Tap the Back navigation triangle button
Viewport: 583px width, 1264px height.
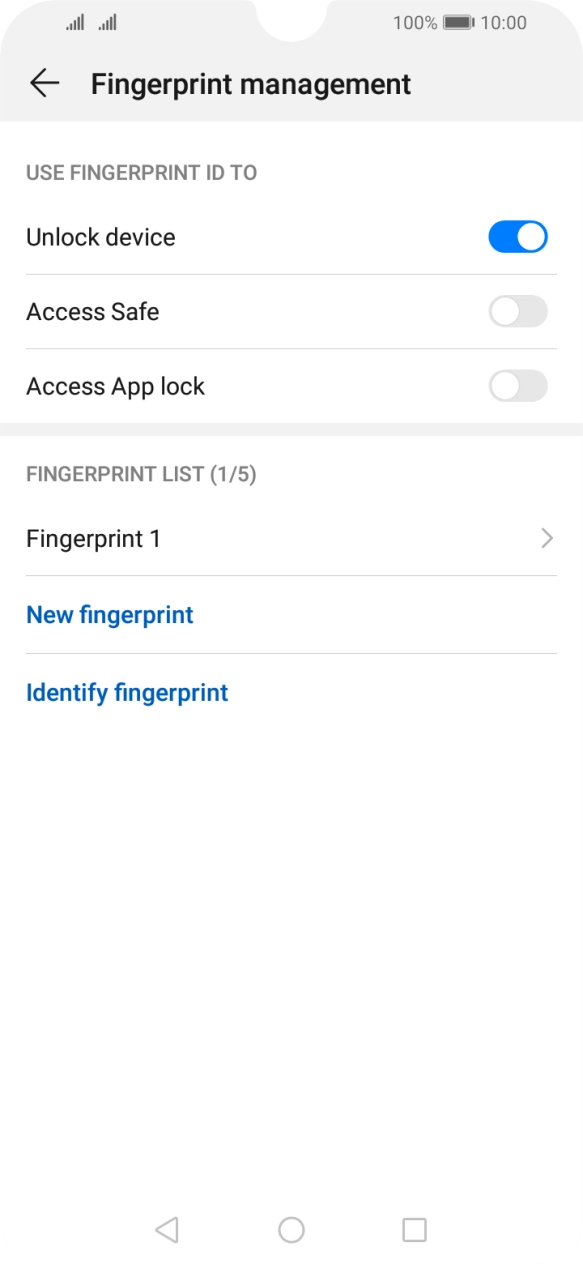click(166, 1229)
